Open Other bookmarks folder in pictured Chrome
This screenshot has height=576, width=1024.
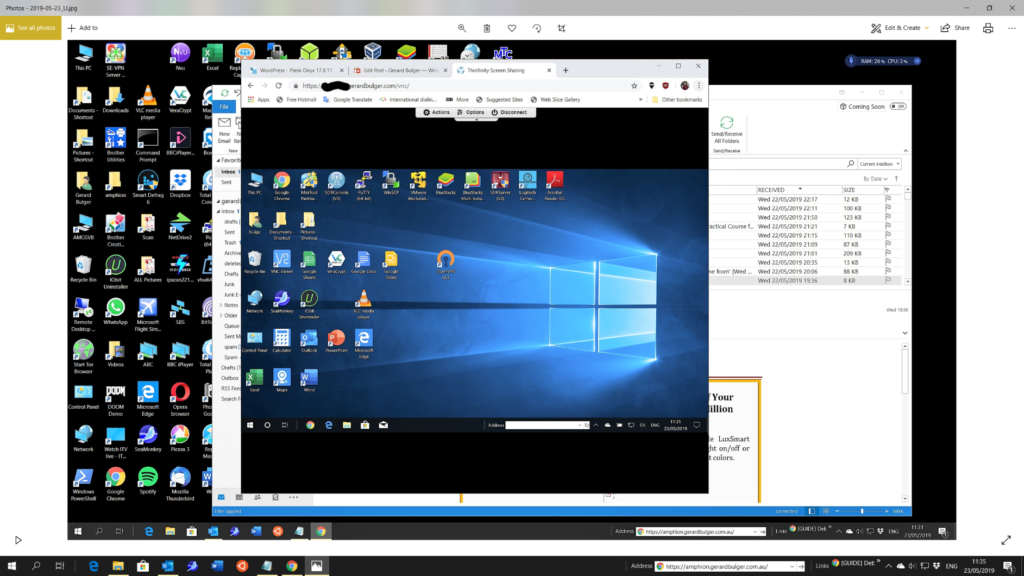click(x=677, y=100)
